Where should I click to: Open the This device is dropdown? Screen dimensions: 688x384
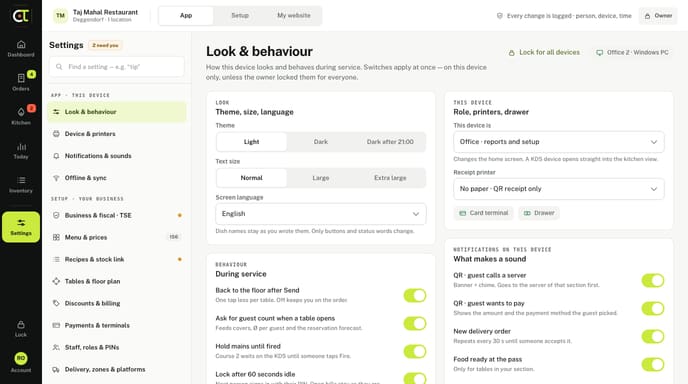[559, 142]
